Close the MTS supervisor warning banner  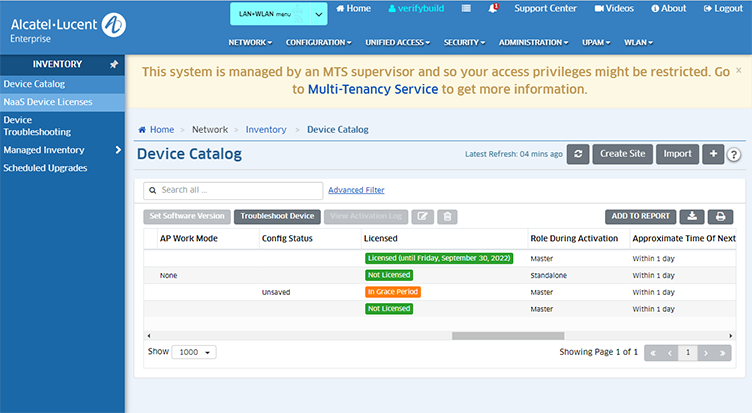[x=738, y=71]
